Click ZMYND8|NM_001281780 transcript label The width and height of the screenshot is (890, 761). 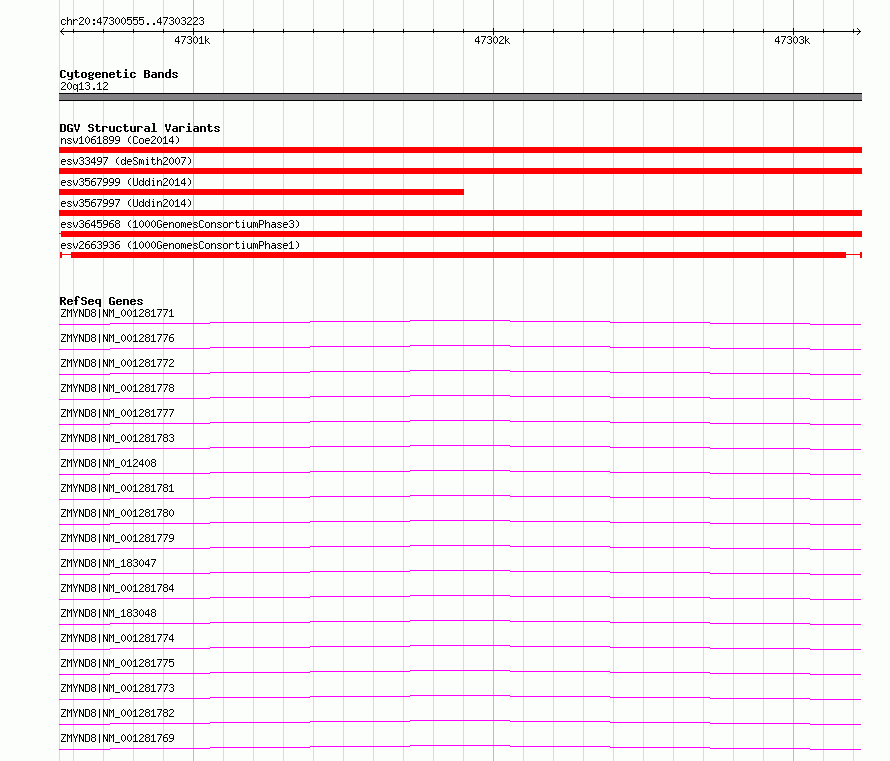pyautogui.click(x=117, y=513)
